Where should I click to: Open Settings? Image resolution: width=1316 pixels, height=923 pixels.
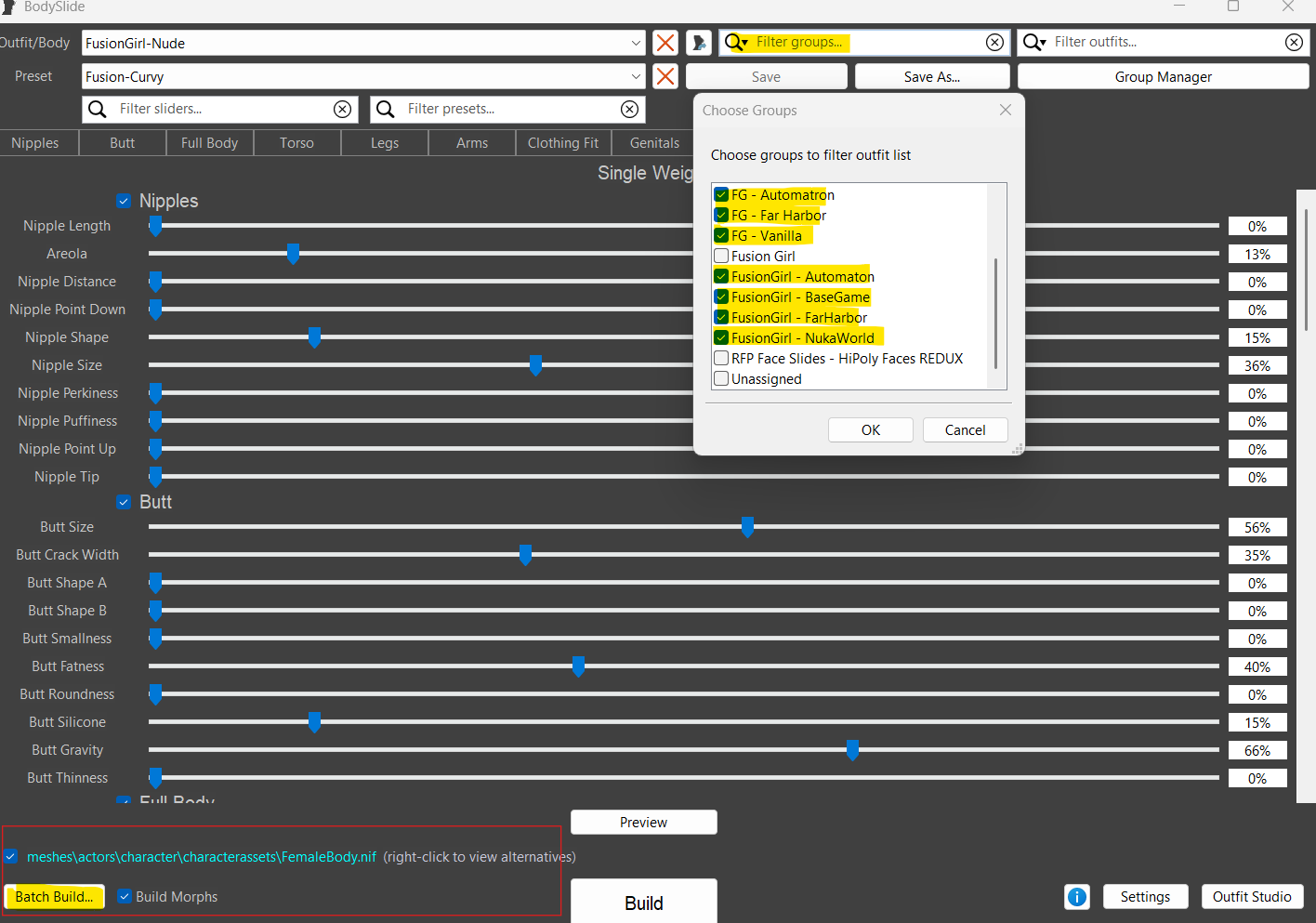click(1145, 897)
